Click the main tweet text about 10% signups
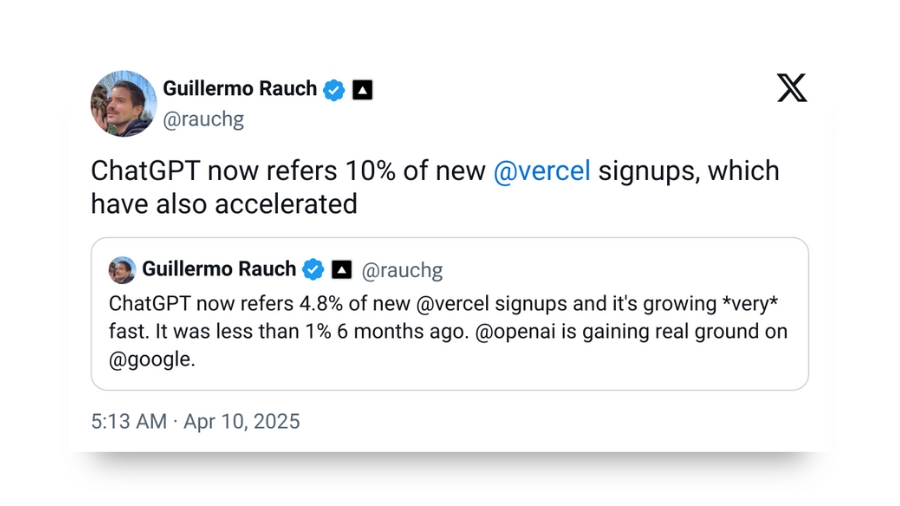This screenshot has width=900, height=506. [435, 187]
